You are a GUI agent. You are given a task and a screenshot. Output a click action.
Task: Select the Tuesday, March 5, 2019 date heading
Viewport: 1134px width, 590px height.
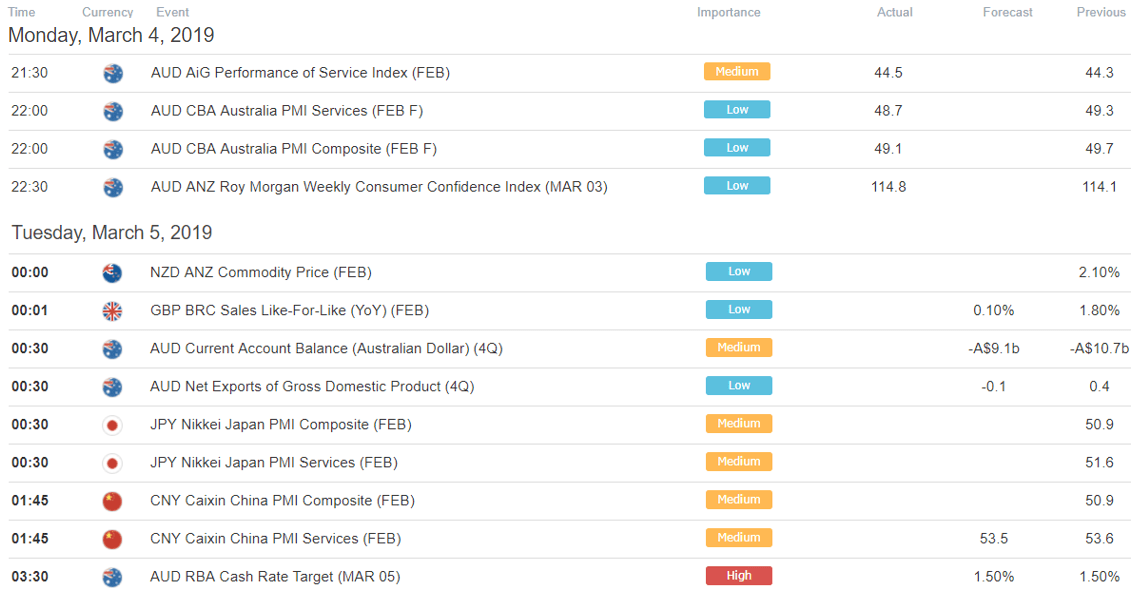coord(112,233)
